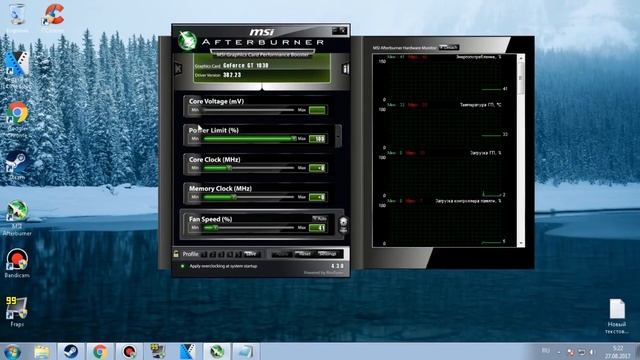This screenshot has height=360, width=640.
Task: Click the Kombustor K button on the left
Action: (x=178, y=68)
